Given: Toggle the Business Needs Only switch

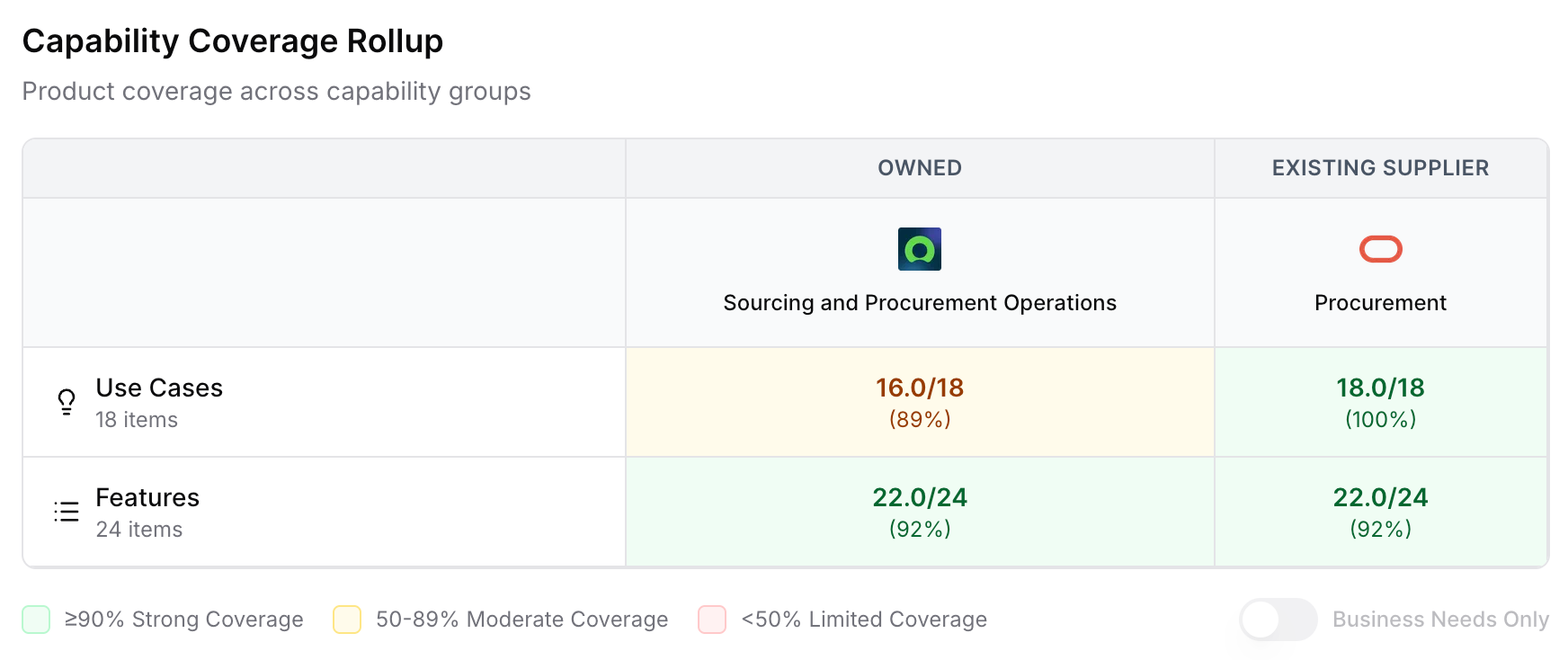Looking at the screenshot, I should click(1278, 620).
